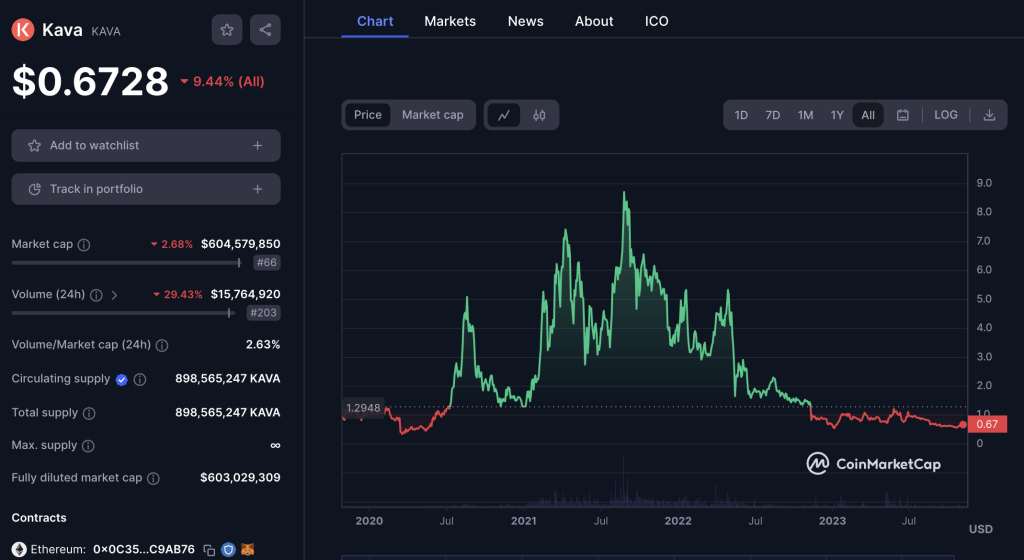Viewport: 1024px width, 560px height.
Task: Toggle the Market cap chart mode
Action: 432,115
